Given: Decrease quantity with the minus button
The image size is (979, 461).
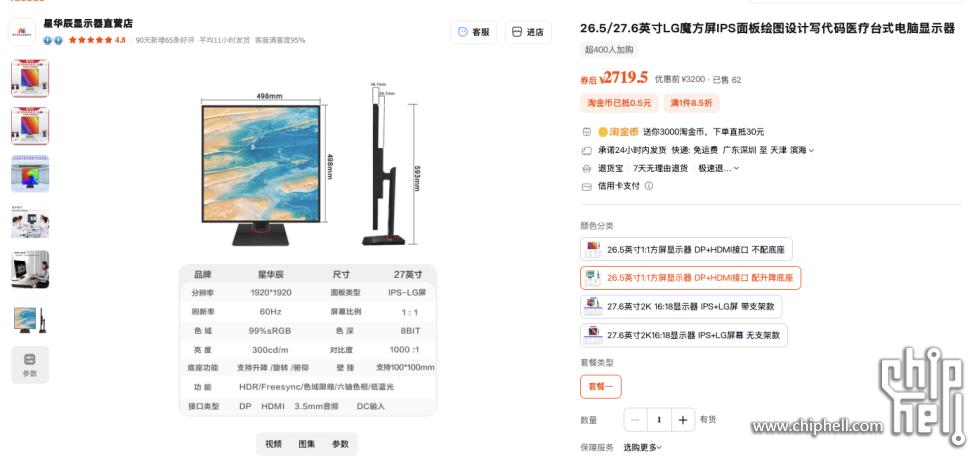Looking at the screenshot, I should [x=635, y=420].
